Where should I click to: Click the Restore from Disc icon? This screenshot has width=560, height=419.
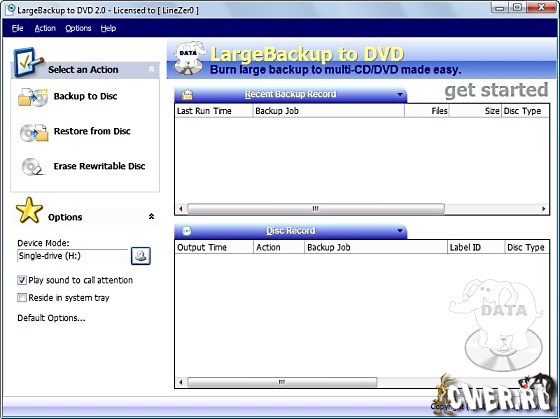pos(34,132)
